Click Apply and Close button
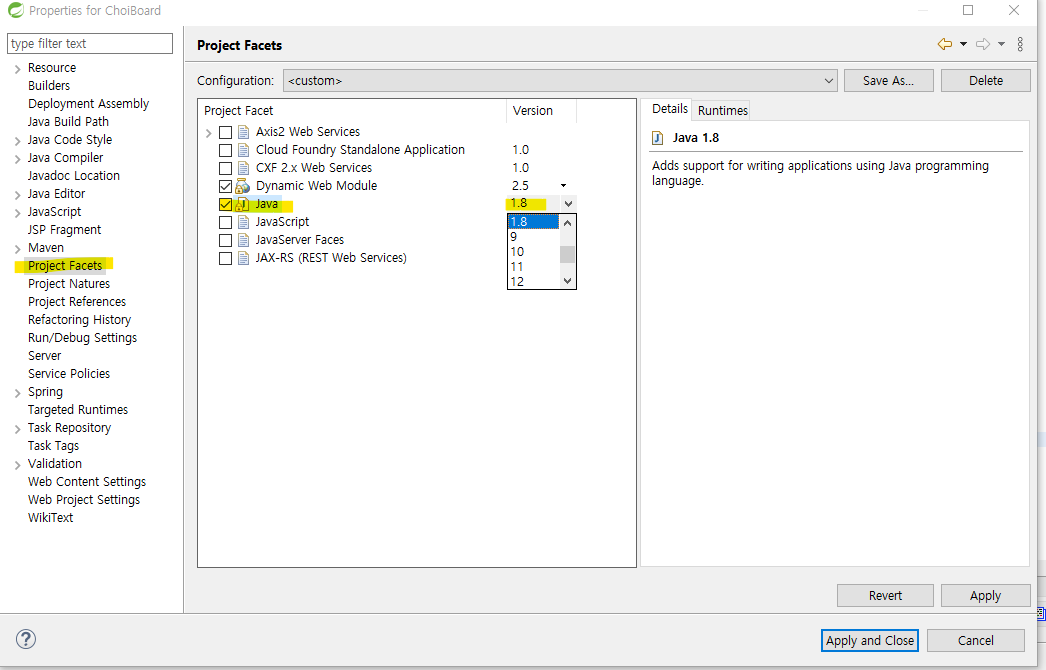 click(x=870, y=641)
